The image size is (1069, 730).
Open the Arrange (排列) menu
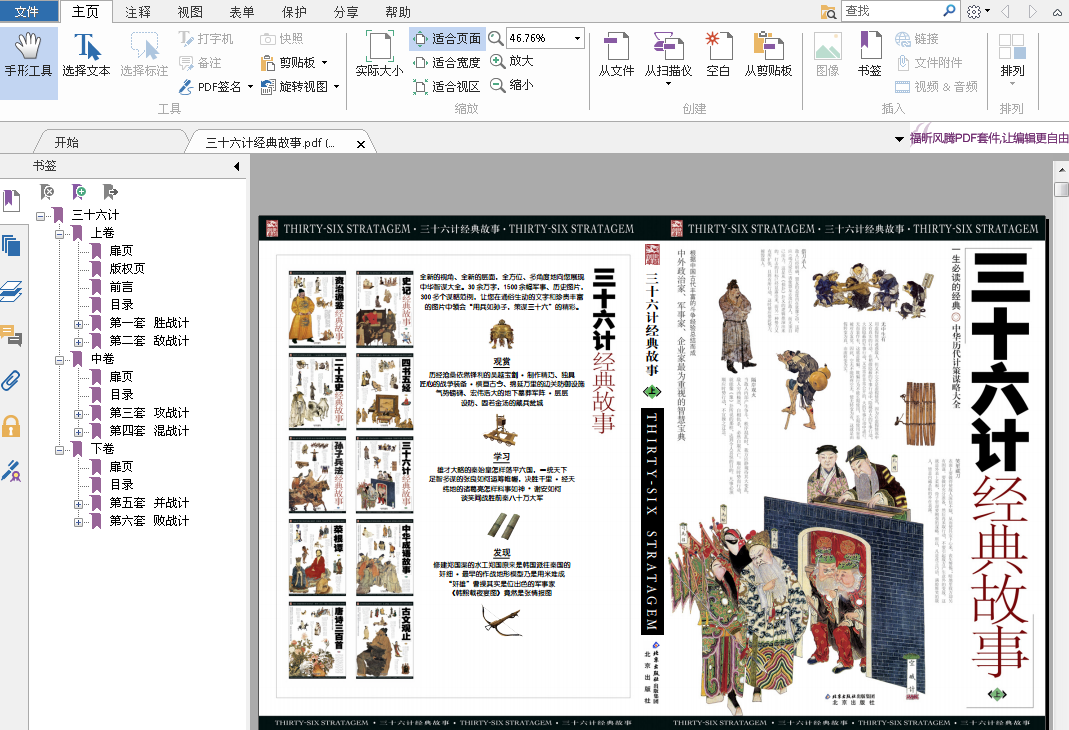tap(1012, 59)
